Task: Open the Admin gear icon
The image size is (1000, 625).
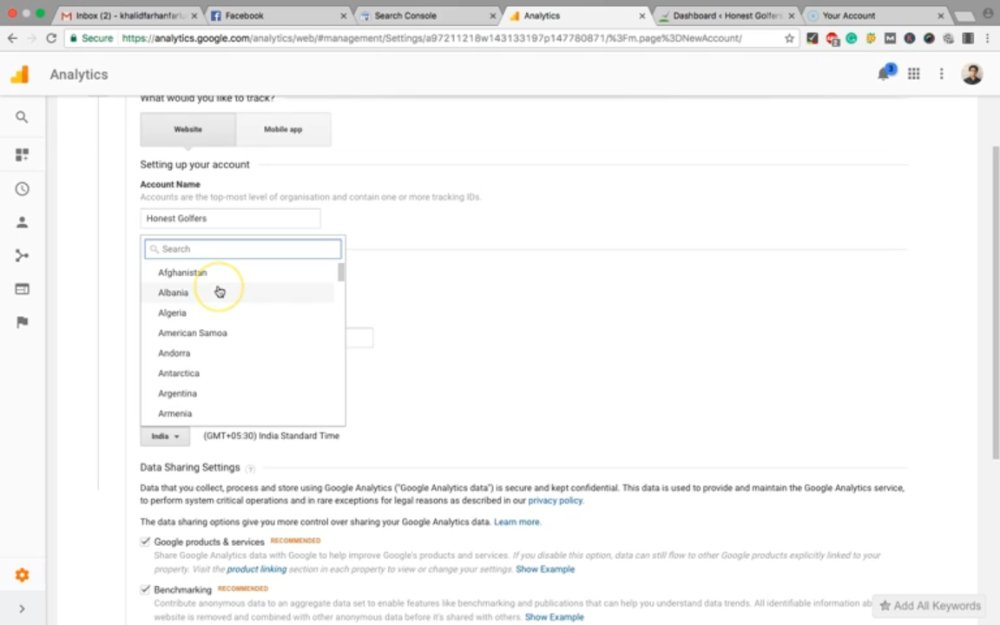Action: click(22, 575)
